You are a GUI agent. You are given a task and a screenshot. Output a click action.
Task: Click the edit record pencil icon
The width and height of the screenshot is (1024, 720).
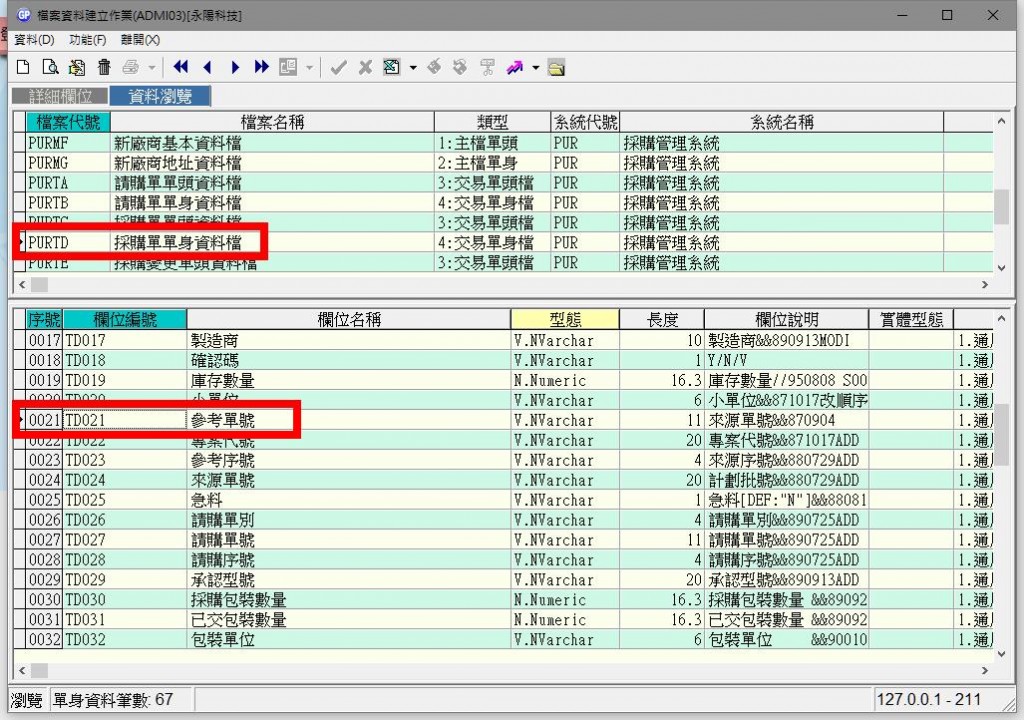(77, 67)
